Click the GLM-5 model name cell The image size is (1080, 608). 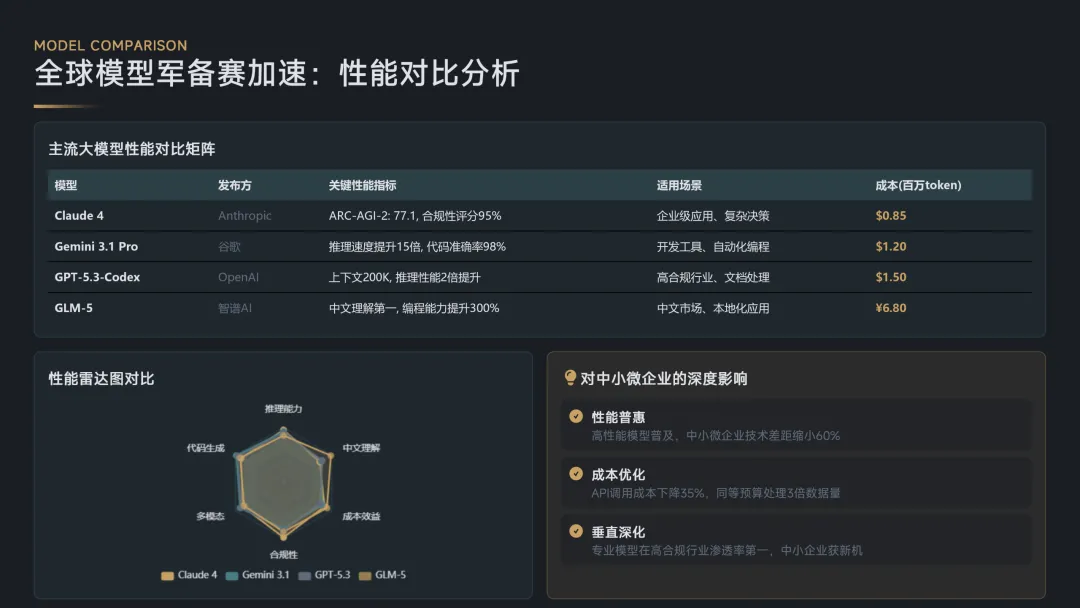click(x=74, y=308)
